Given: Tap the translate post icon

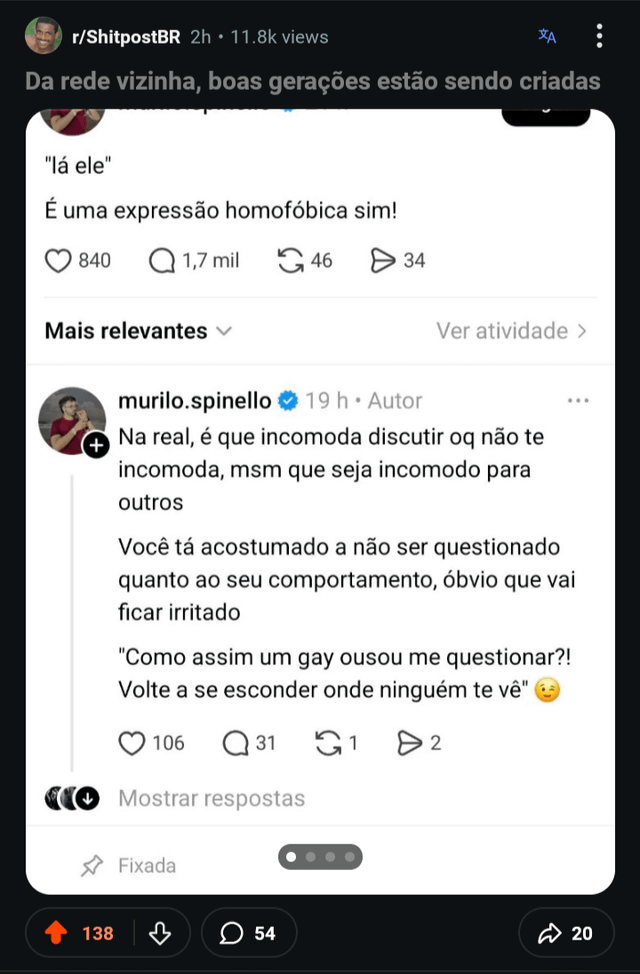Looking at the screenshot, I should pyautogui.click(x=547, y=37).
